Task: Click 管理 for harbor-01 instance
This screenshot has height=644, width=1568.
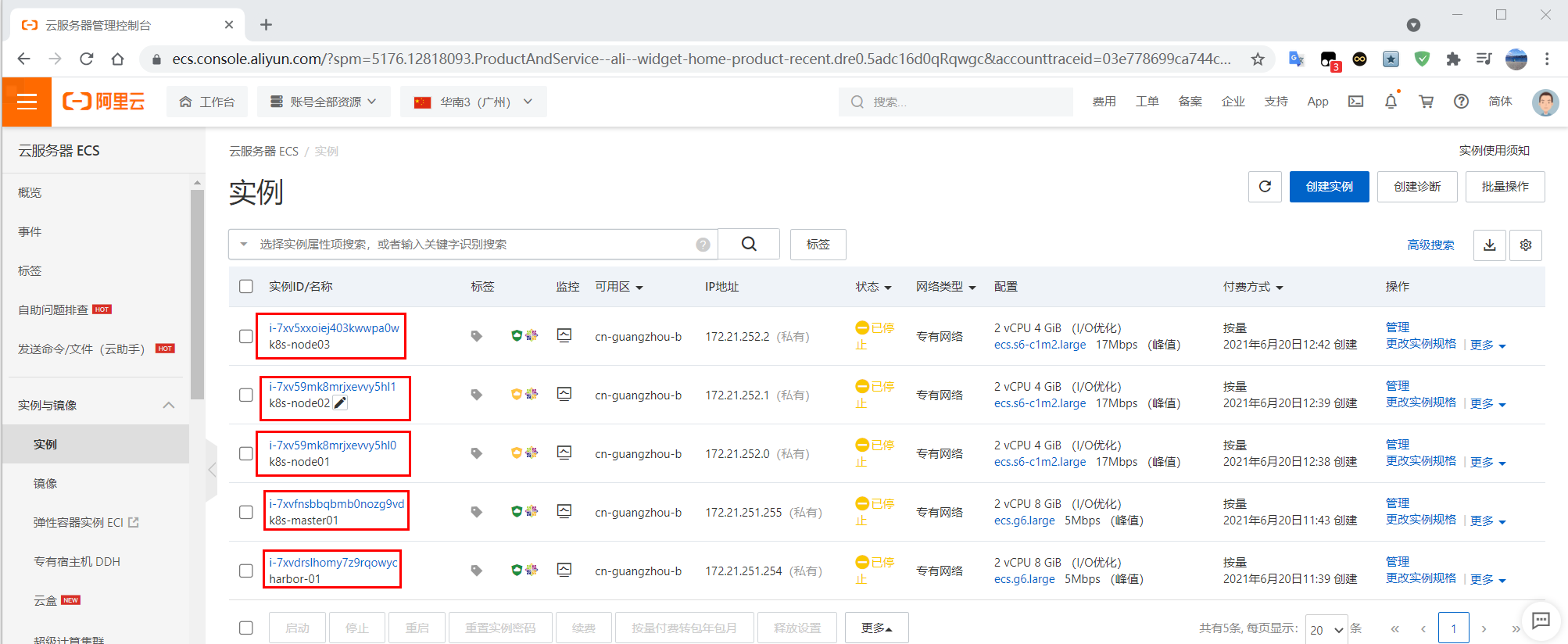Action: coord(1398,561)
